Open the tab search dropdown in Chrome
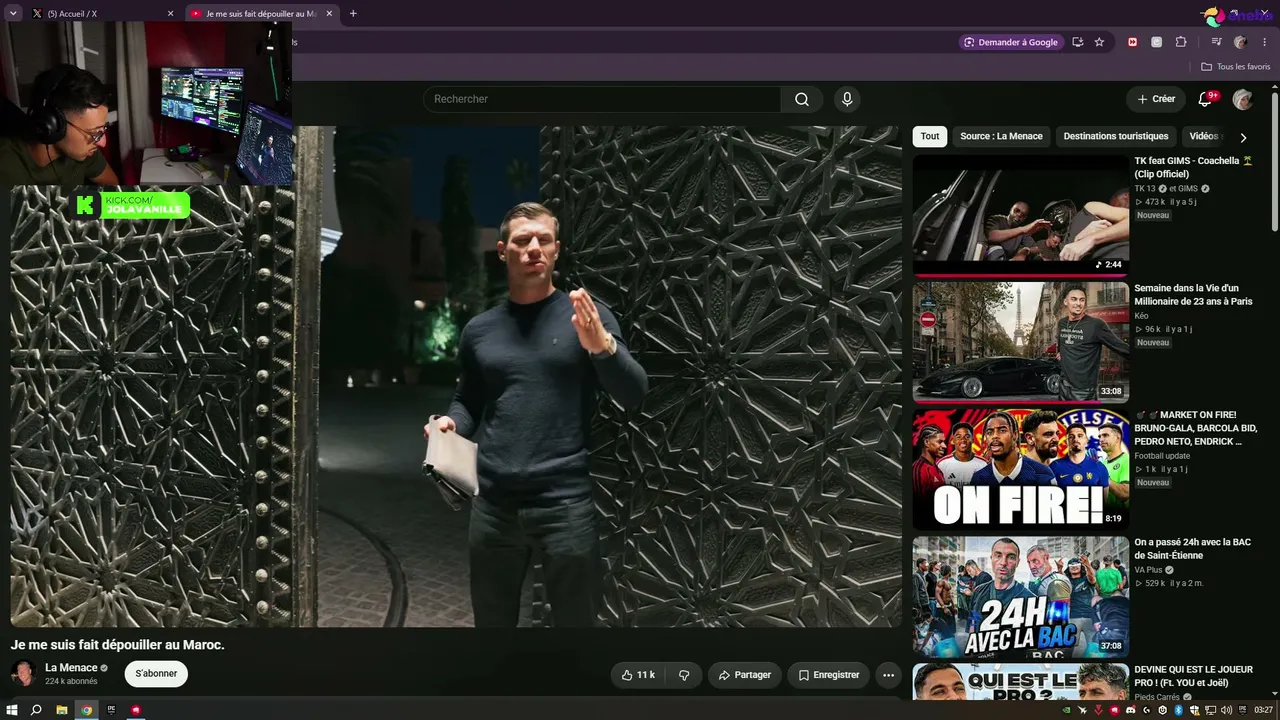The width and height of the screenshot is (1280, 720). point(13,13)
